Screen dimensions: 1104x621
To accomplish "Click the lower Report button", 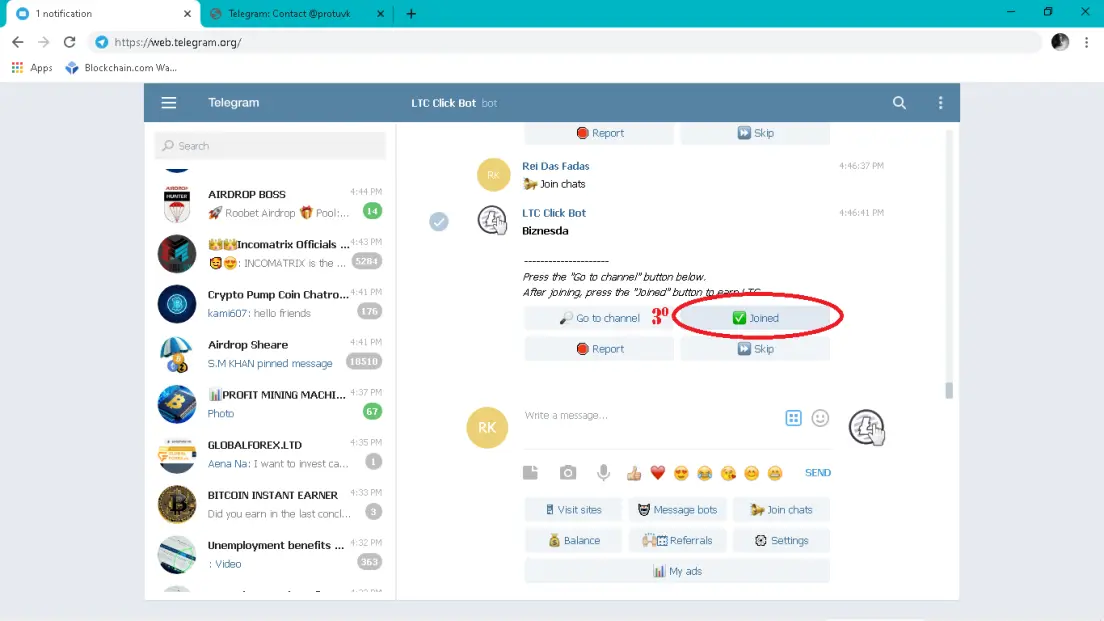I will point(599,349).
